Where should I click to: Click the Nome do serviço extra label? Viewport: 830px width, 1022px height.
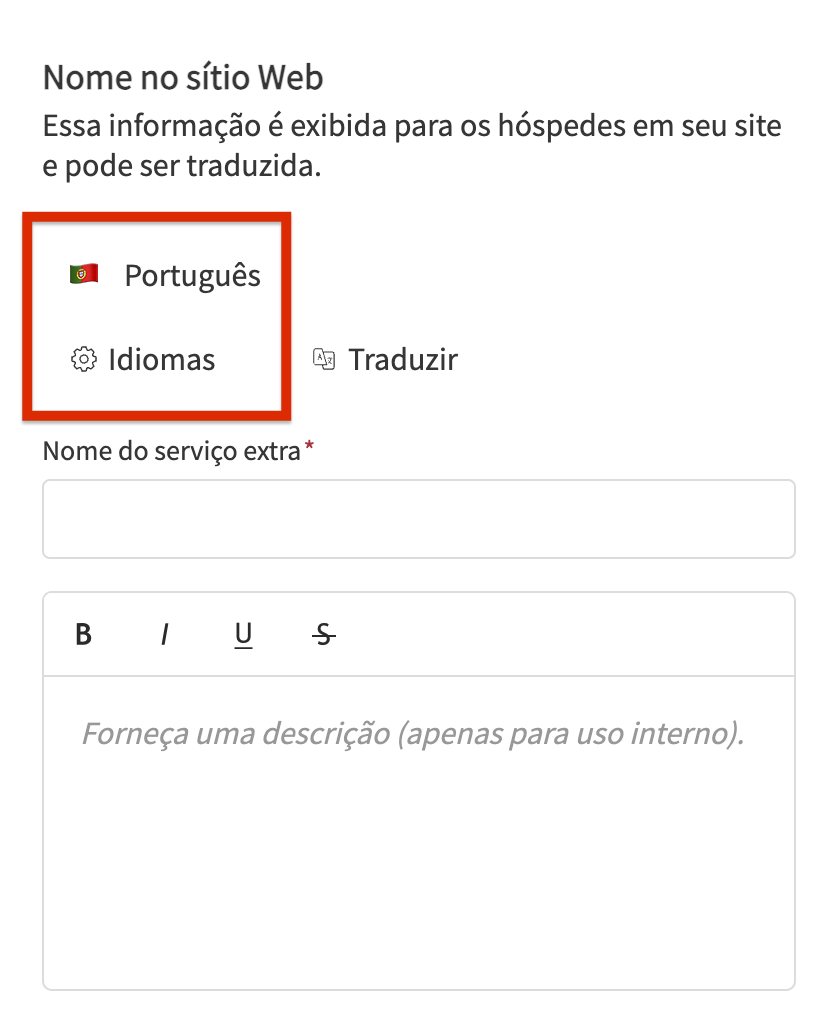pyautogui.click(x=171, y=451)
